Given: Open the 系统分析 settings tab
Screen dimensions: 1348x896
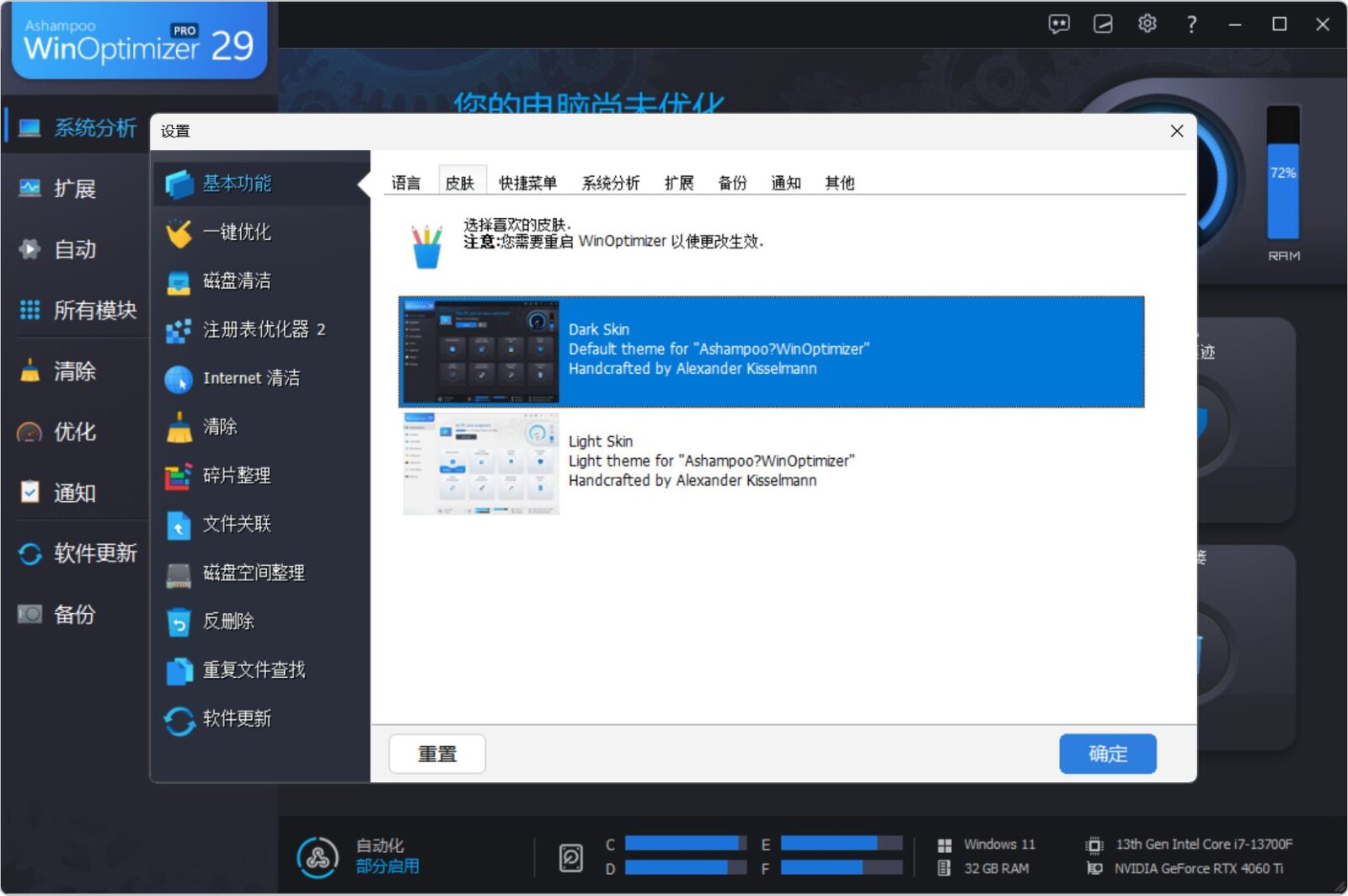Looking at the screenshot, I should coord(611,183).
